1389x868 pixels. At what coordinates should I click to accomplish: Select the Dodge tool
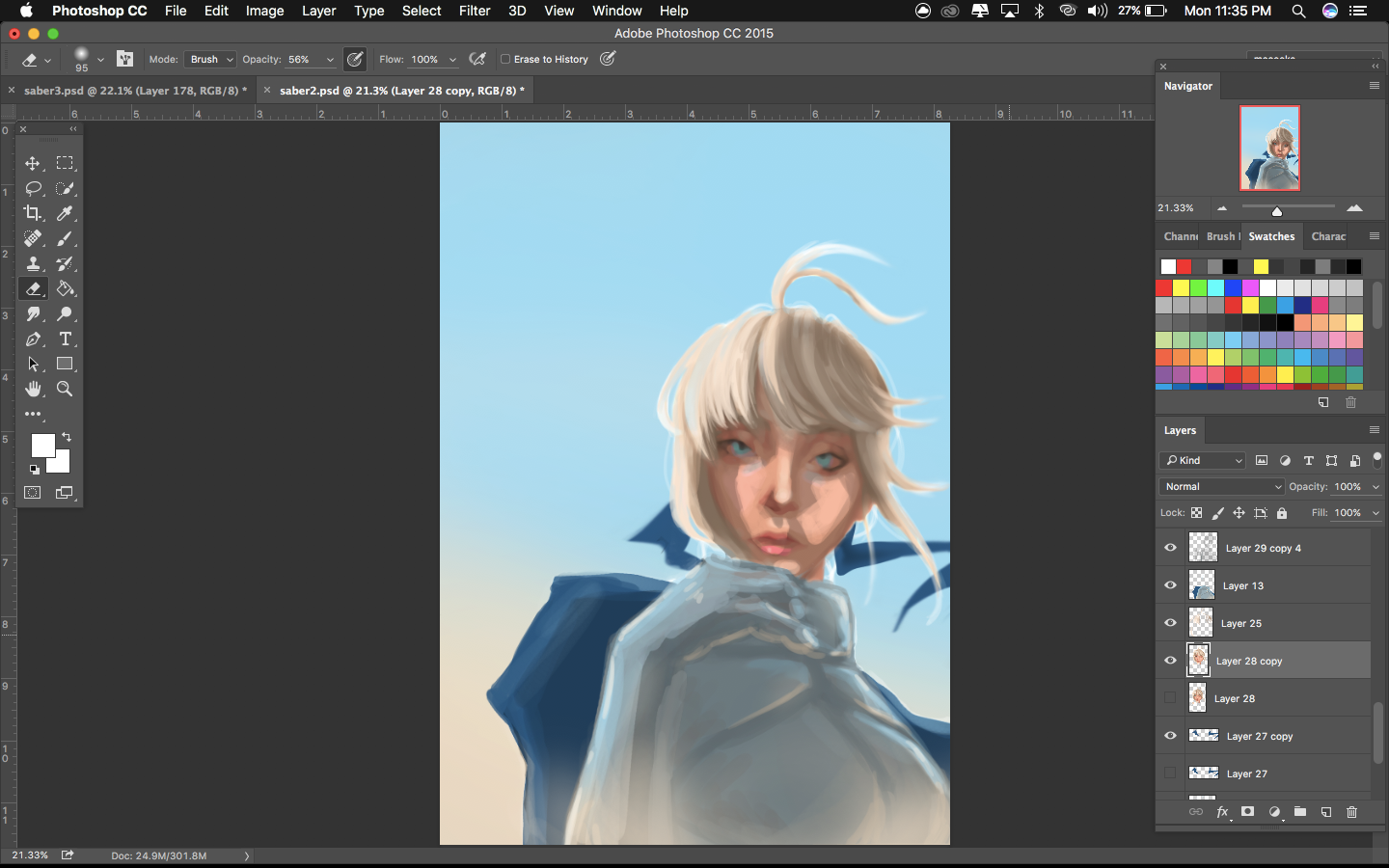click(x=65, y=313)
